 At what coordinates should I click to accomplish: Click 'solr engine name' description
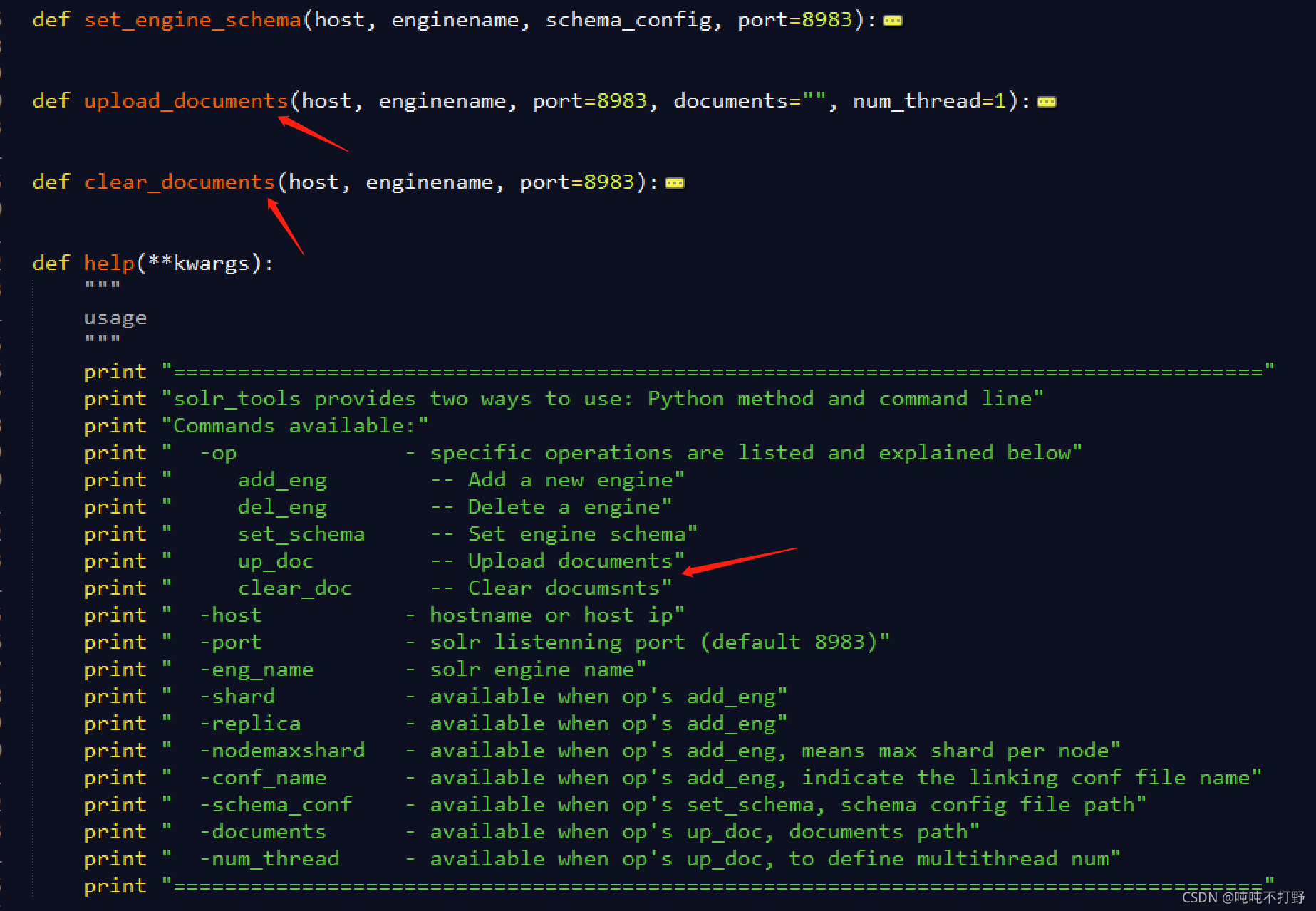pyautogui.click(x=532, y=670)
